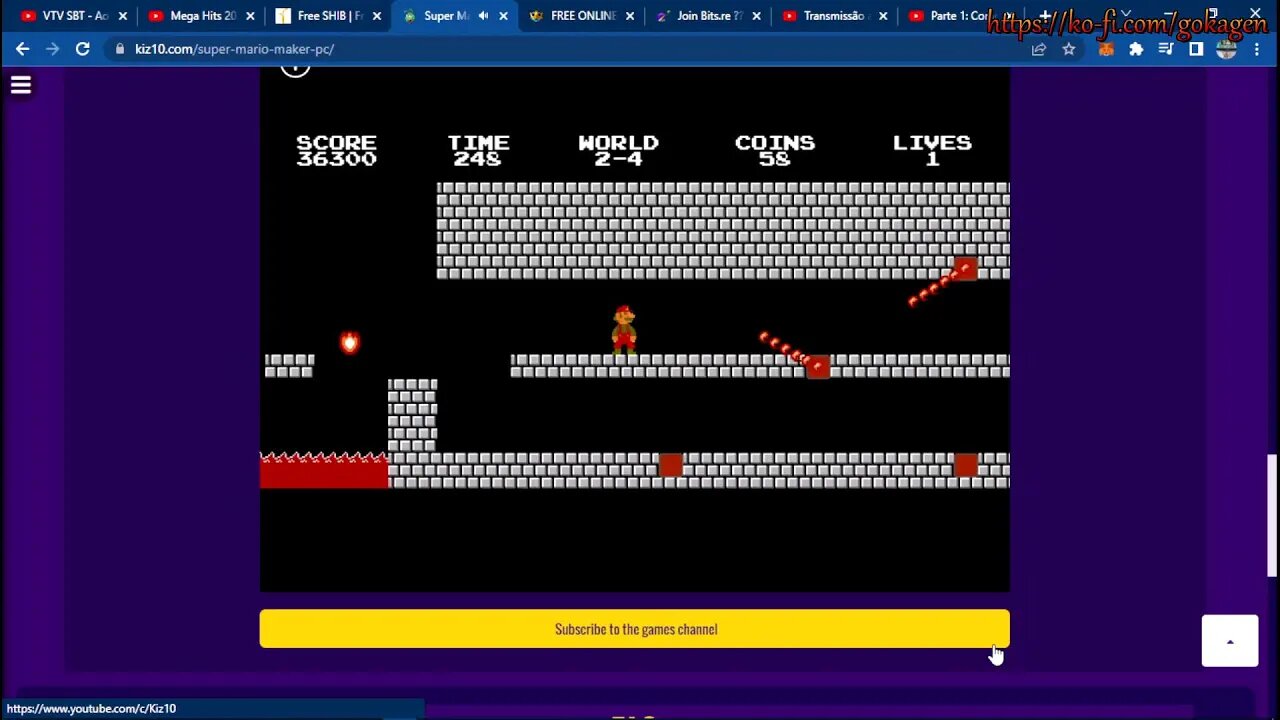View site information lock icon
Viewport: 1280px width, 720px height.
pyautogui.click(x=120, y=48)
